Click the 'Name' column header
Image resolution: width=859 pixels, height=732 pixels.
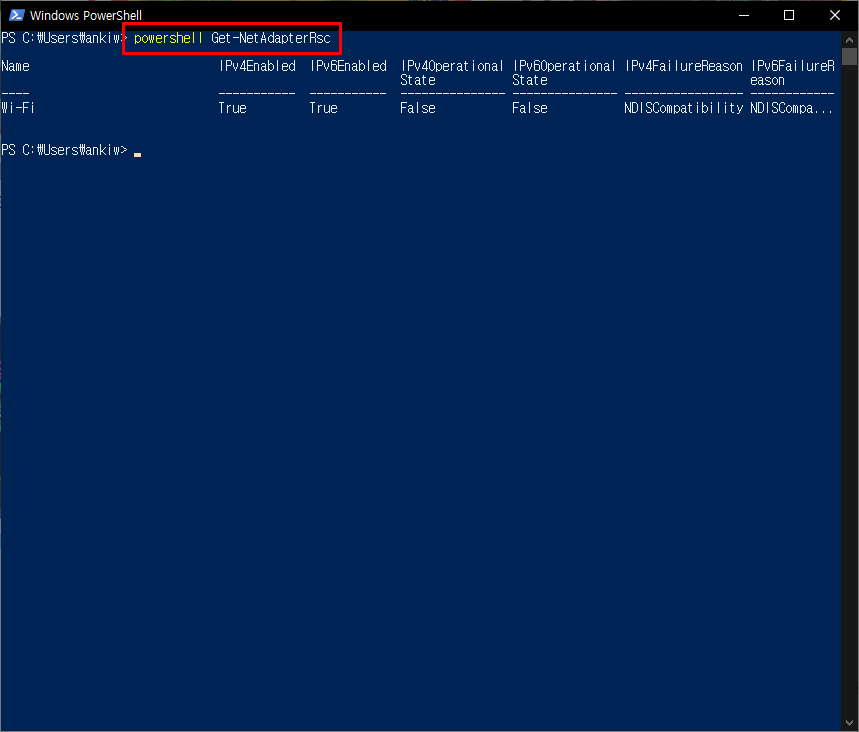coord(15,66)
